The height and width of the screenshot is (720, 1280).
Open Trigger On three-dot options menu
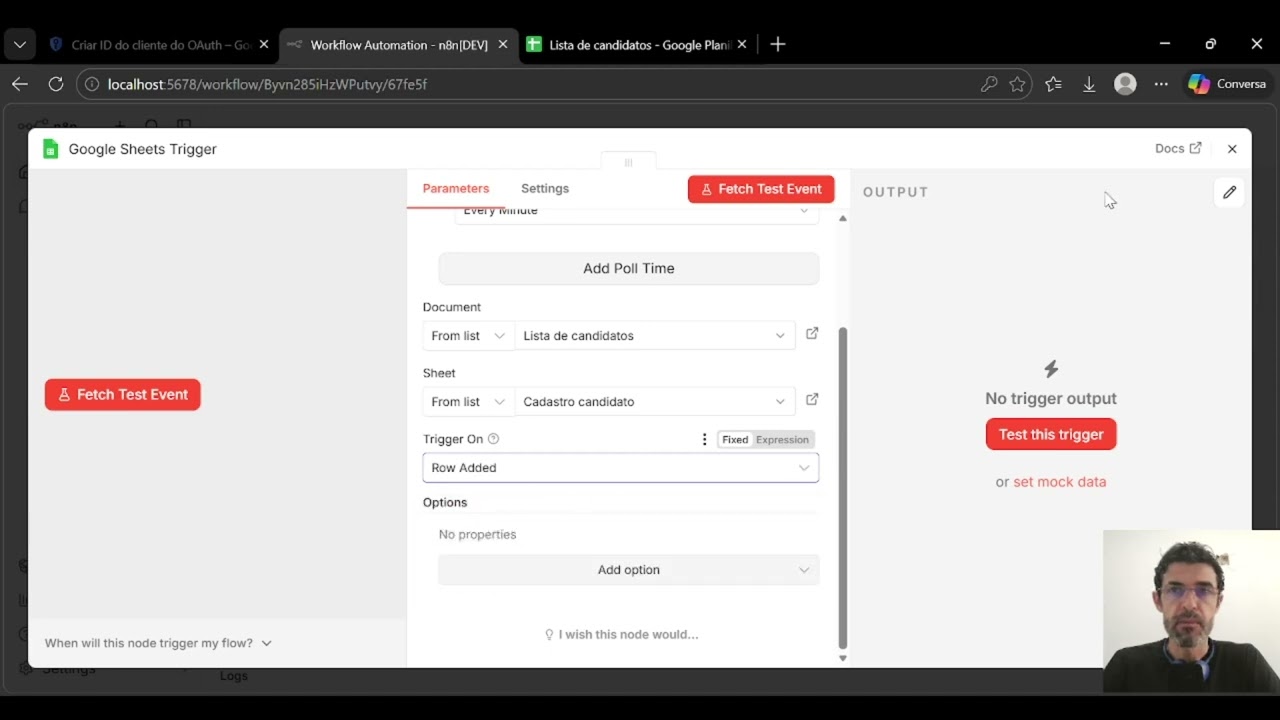pos(704,439)
